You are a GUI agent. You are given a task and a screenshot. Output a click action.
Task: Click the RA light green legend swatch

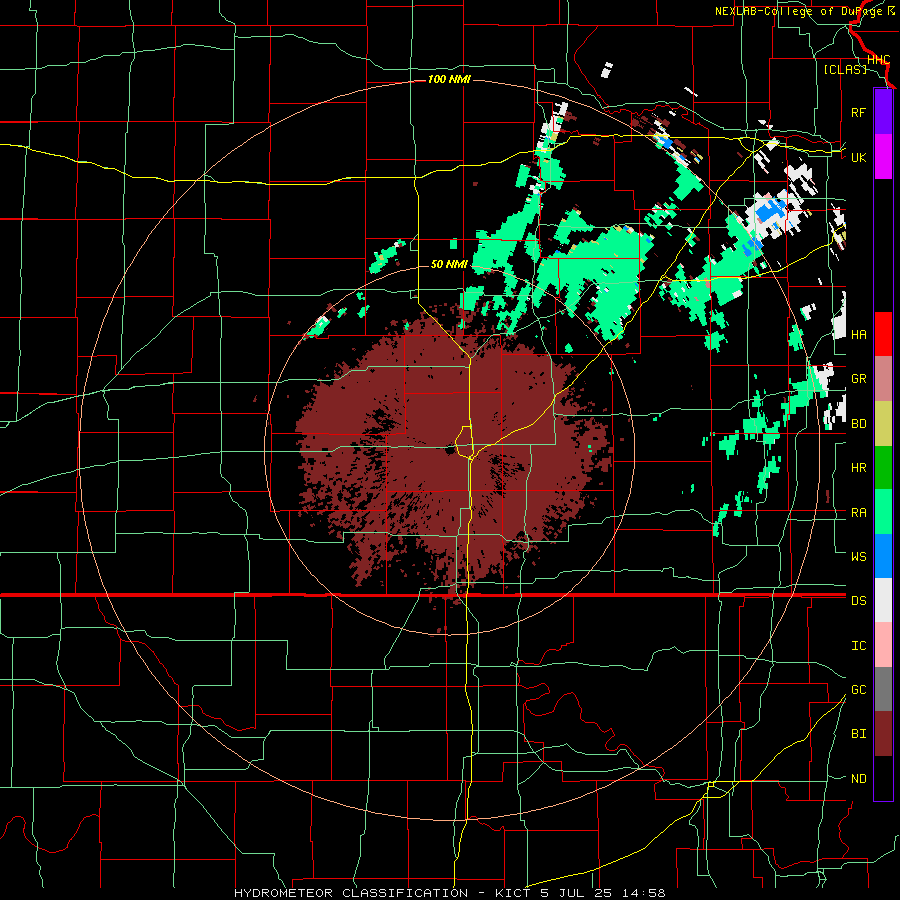pos(883,512)
